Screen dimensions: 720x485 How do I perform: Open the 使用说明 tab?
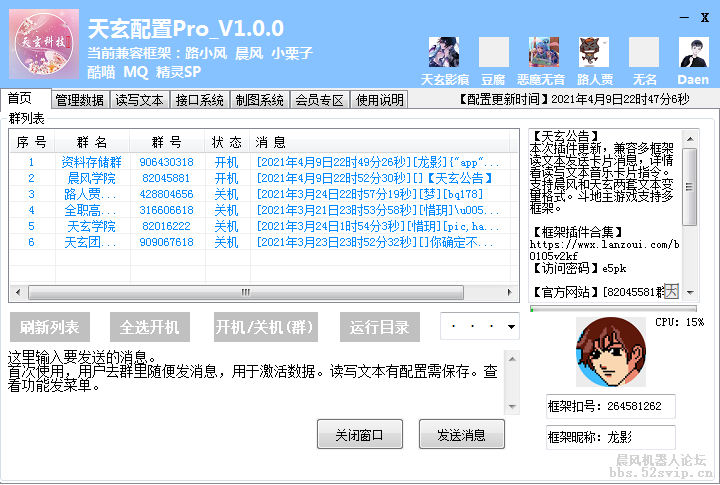tap(379, 100)
